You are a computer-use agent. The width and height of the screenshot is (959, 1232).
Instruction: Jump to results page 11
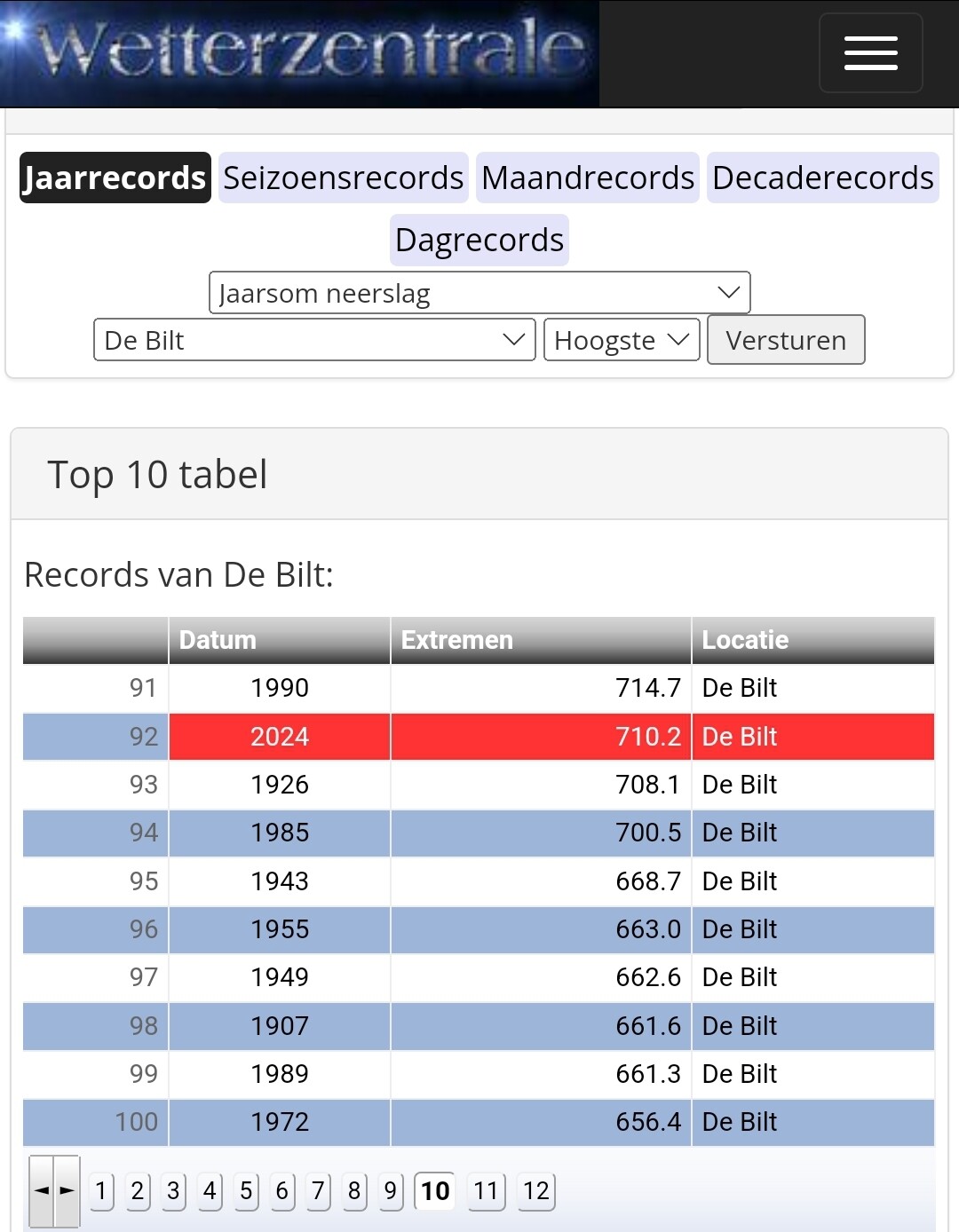pos(486,1190)
